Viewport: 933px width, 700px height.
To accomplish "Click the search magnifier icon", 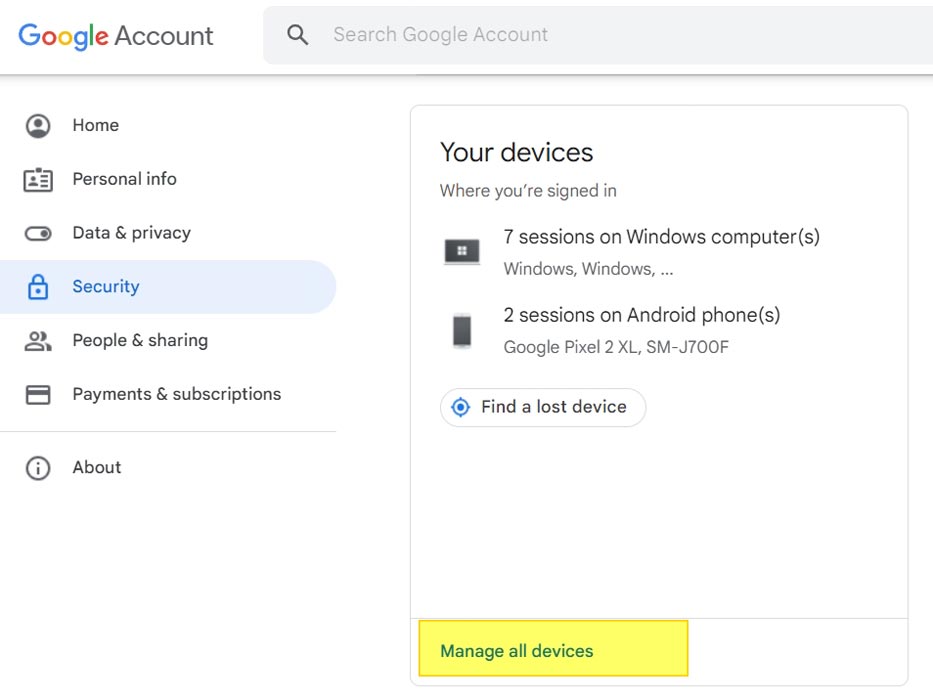I will click(x=298, y=35).
